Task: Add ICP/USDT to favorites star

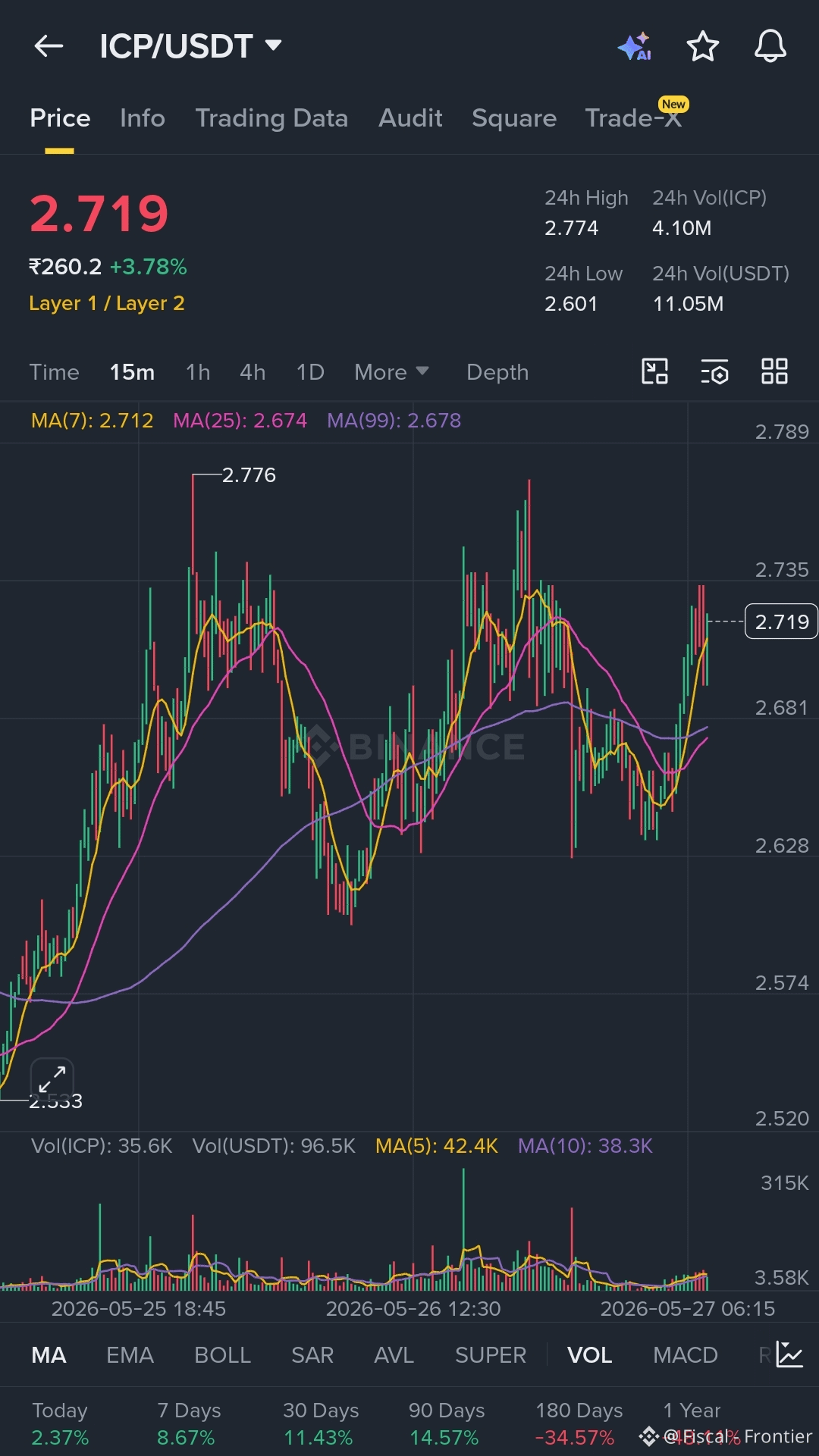Action: point(702,46)
